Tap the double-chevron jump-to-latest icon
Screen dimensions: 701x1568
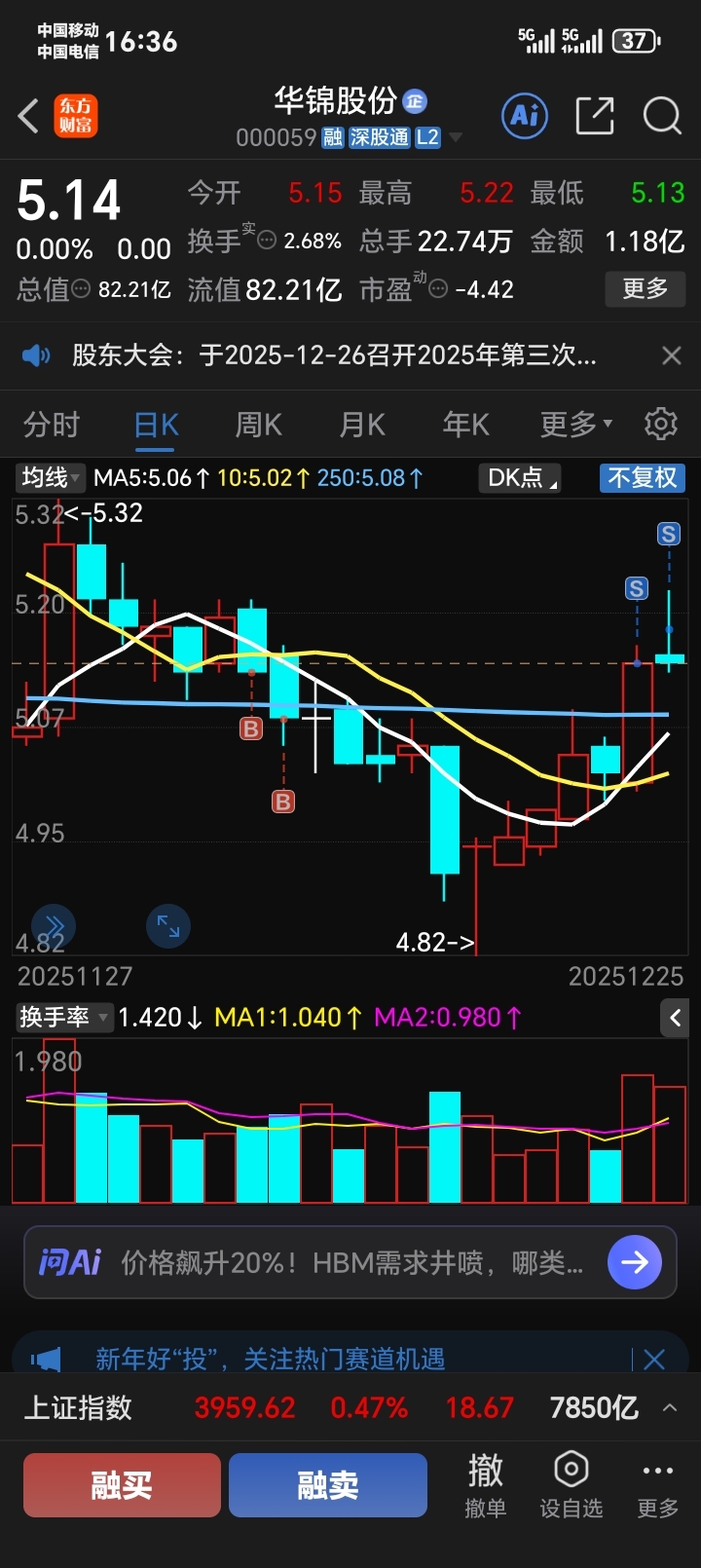(x=54, y=926)
